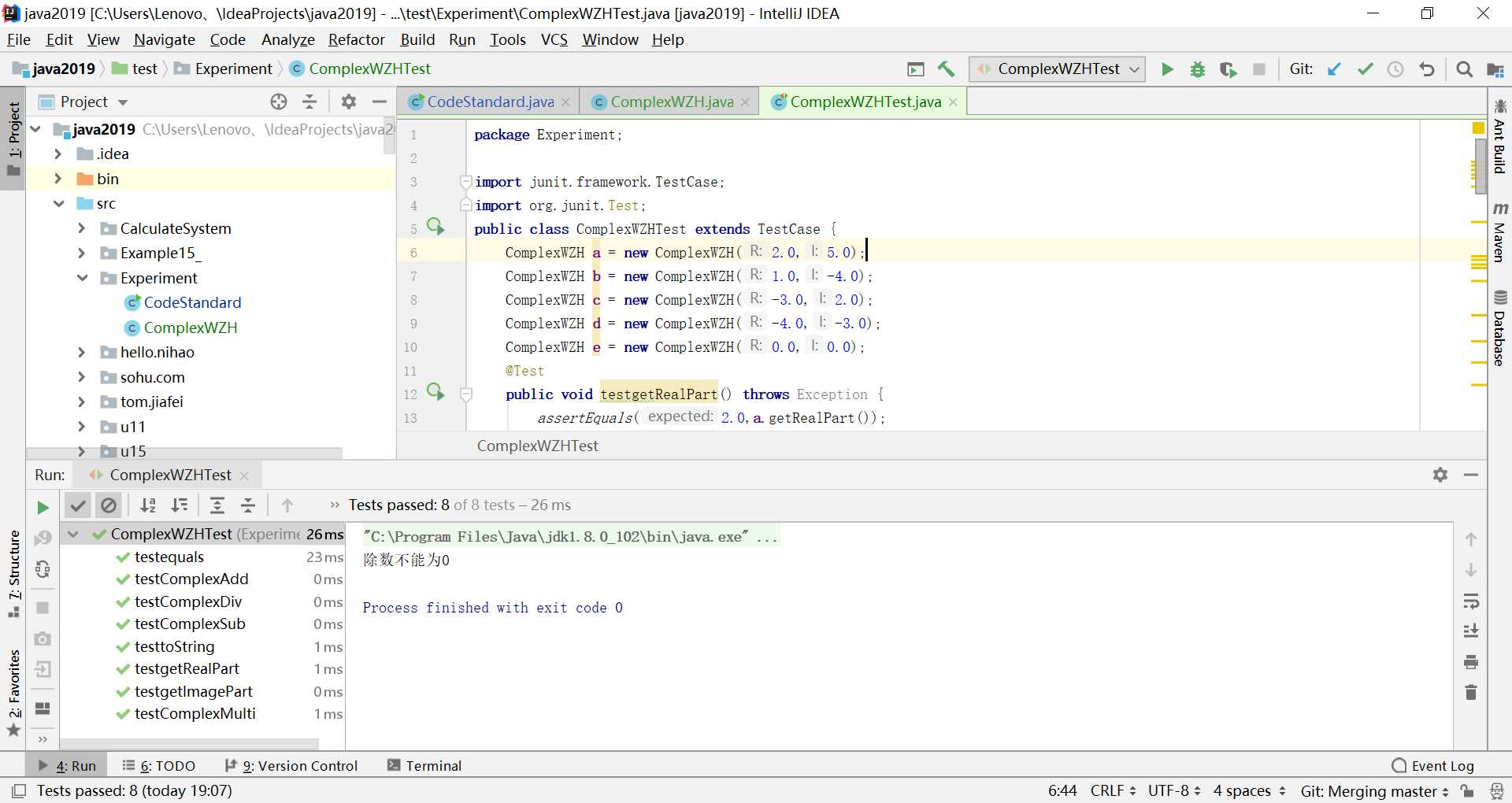This screenshot has width=1512, height=803.
Task: Open Git Show History clock icon
Action: pyautogui.click(x=1395, y=69)
